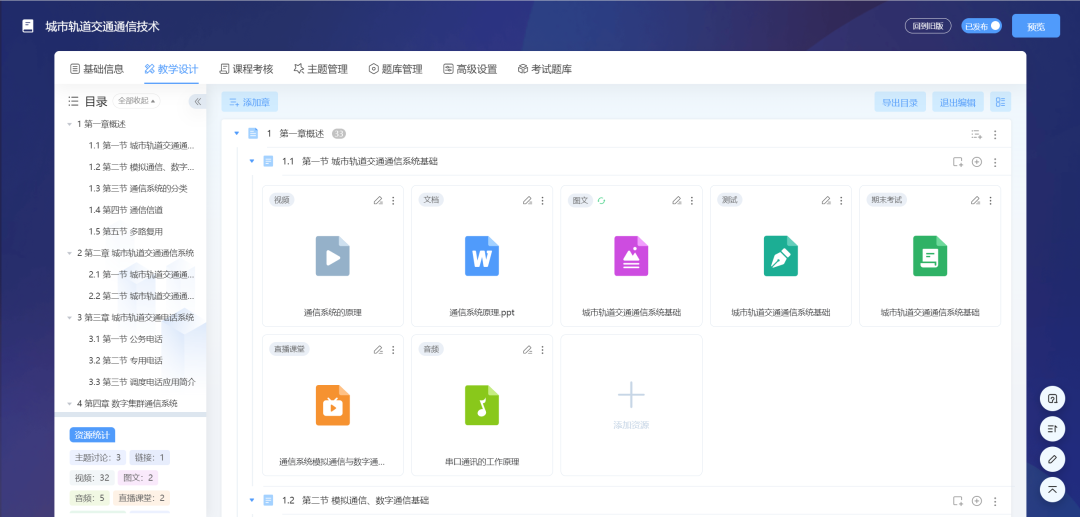Click the plus circle icon on section 1.1
This screenshot has height=517, width=1080.
point(977,162)
